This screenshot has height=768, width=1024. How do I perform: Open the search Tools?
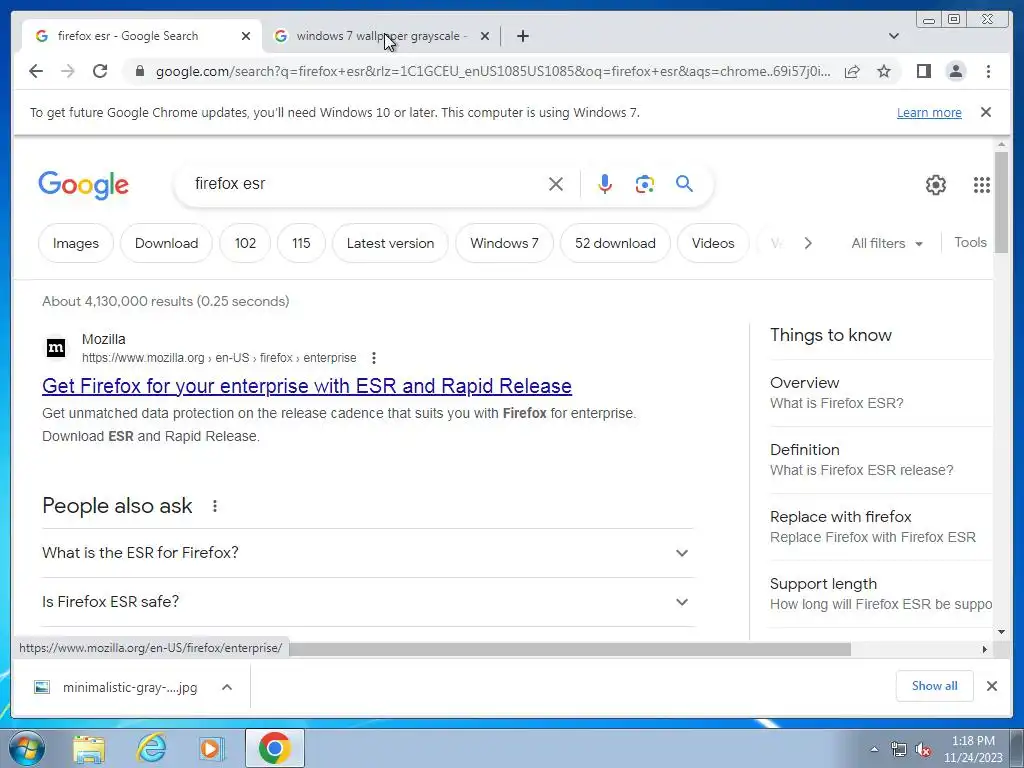pyautogui.click(x=970, y=242)
